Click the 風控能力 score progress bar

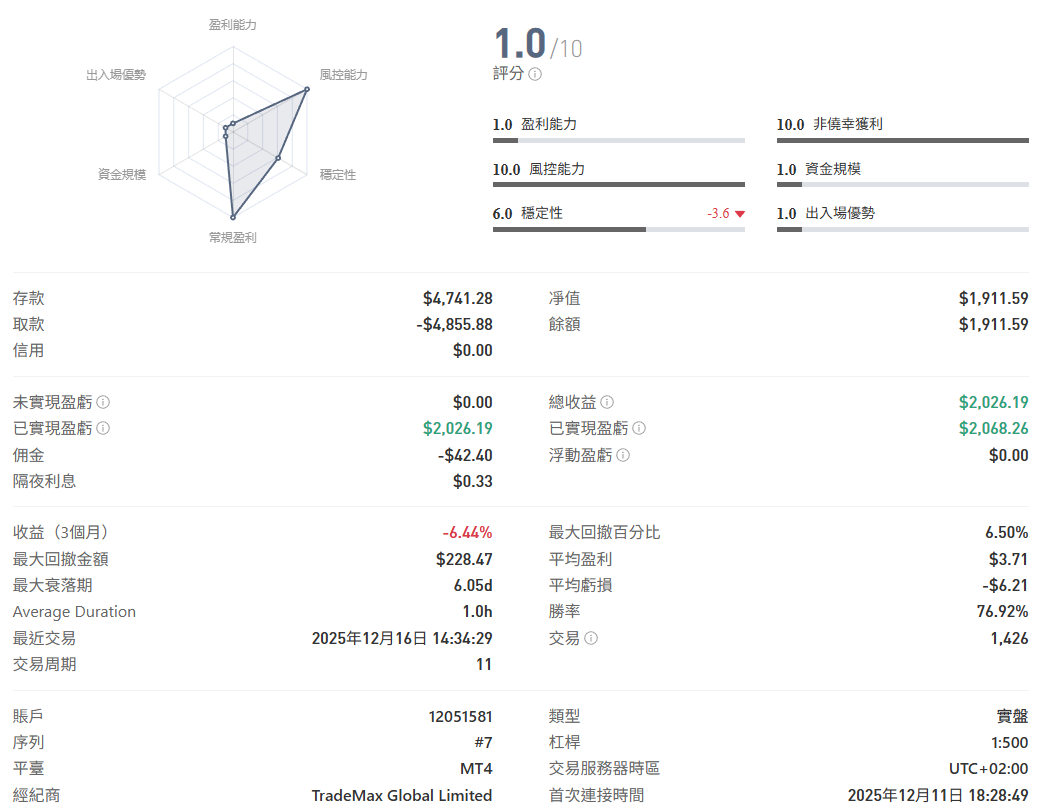(x=618, y=185)
